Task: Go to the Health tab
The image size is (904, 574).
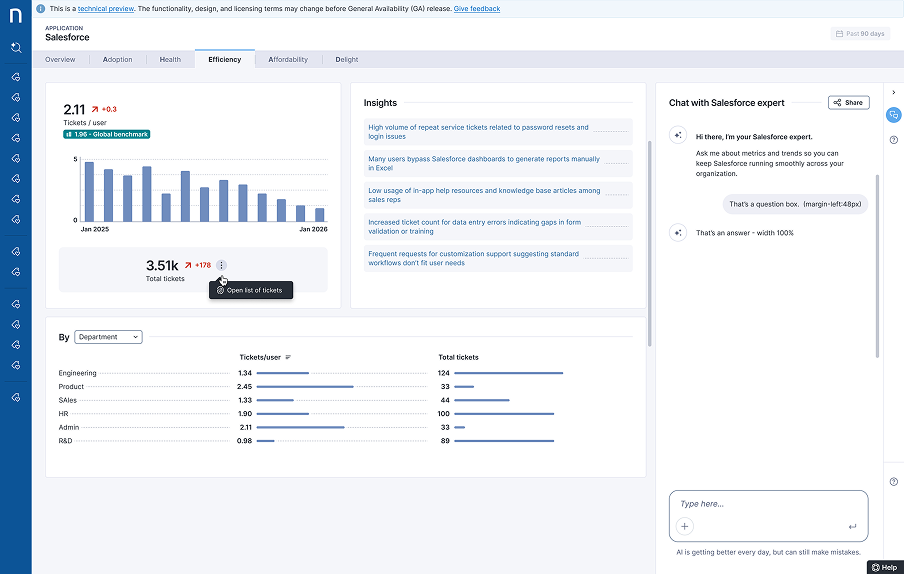Action: coord(170,59)
